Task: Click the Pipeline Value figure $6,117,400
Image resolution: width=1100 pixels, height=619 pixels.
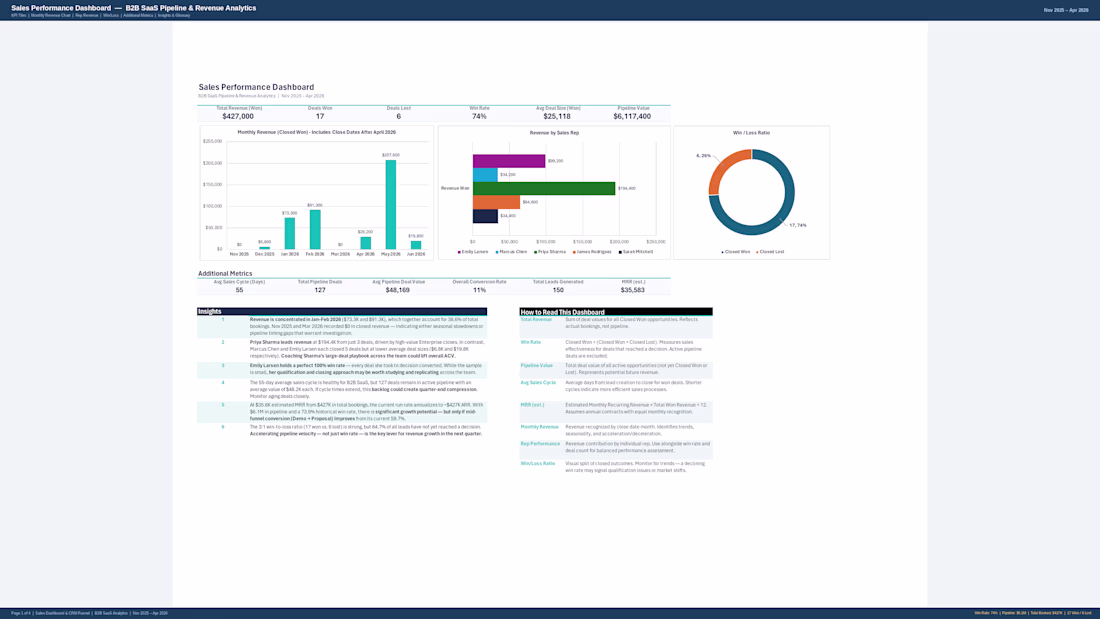Action: pyautogui.click(x=632, y=117)
